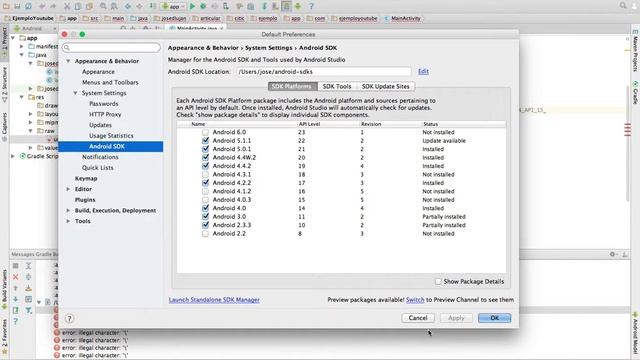Expand Gradle Scripts in project tree
This screenshot has width=640, height=360.
(13, 156)
